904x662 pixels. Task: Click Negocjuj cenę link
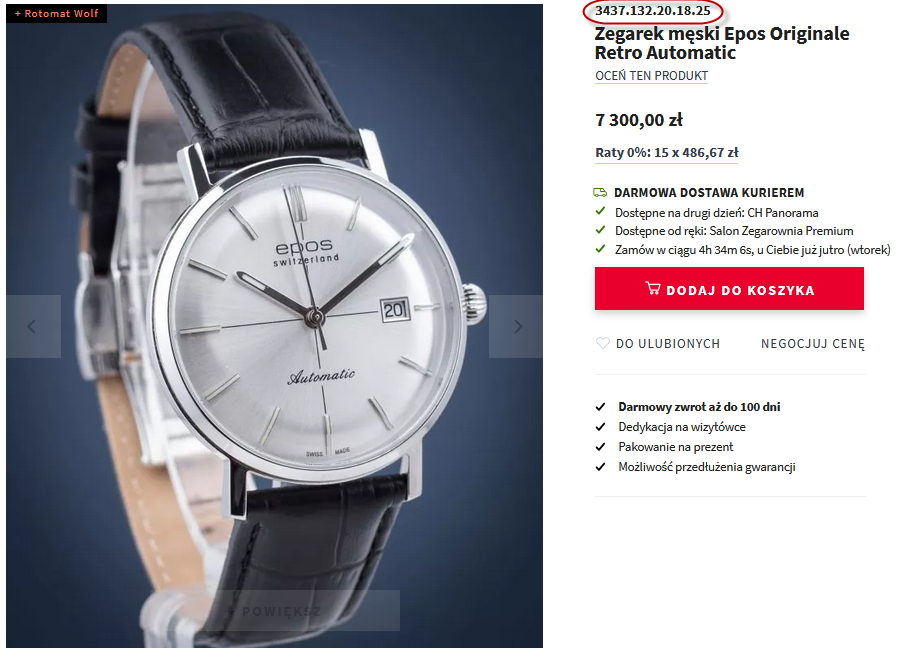pyautogui.click(x=813, y=344)
